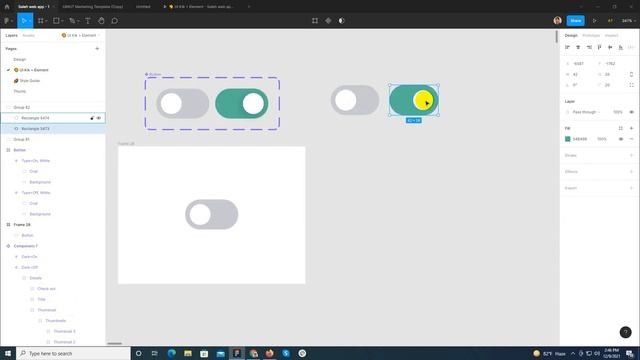
Task: Click Align top icon
Action: tap(599, 47)
